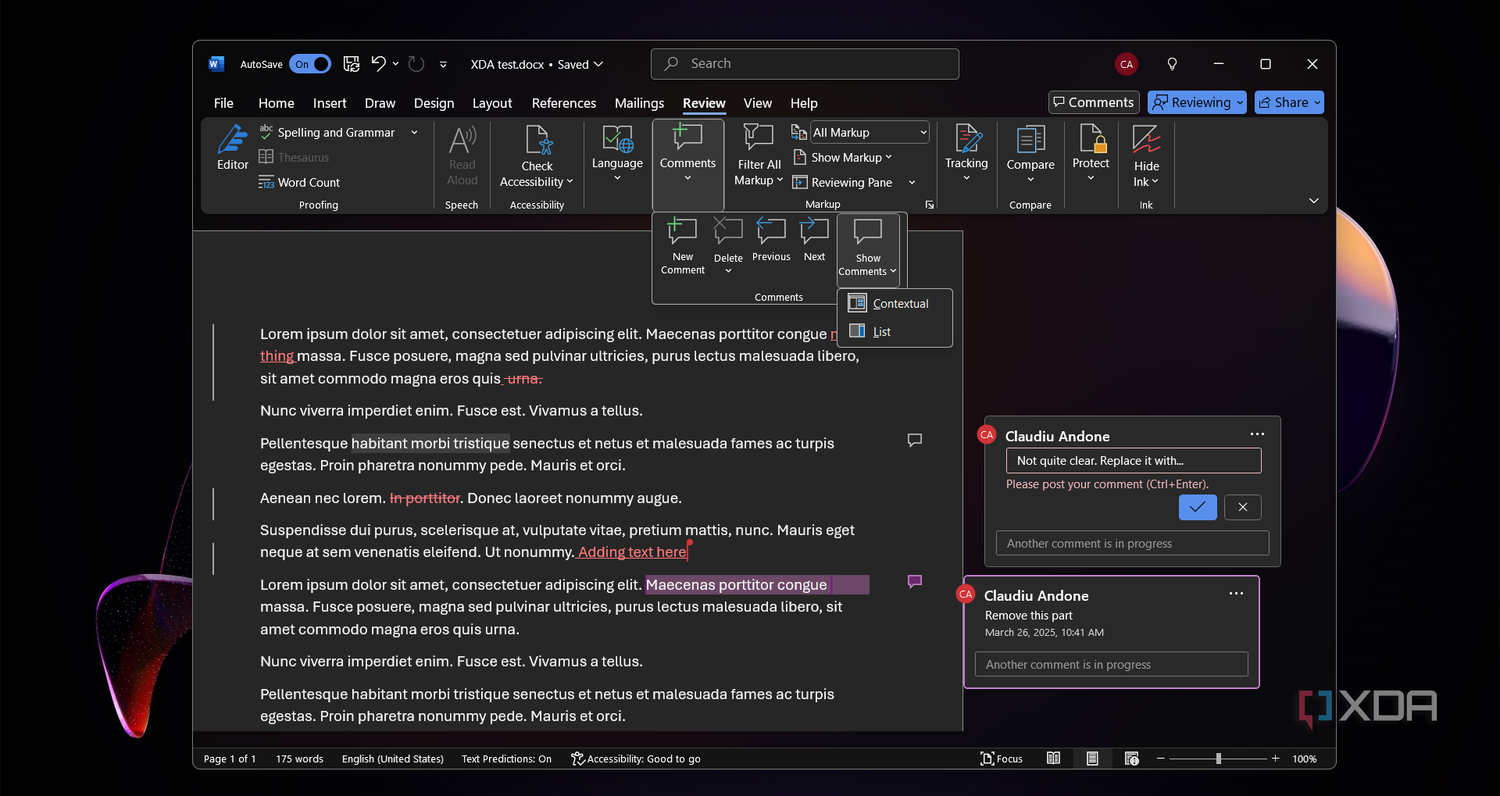Click the comment text field Not quite clear
The width and height of the screenshot is (1500, 796).
pyautogui.click(x=1133, y=461)
